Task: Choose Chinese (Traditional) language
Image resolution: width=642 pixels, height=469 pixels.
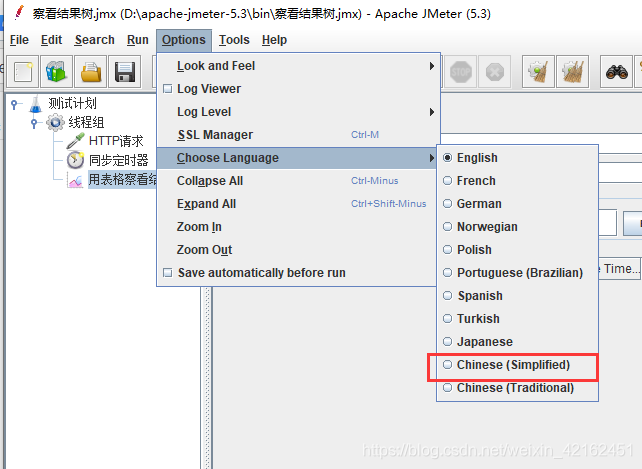Action: click(x=517, y=387)
